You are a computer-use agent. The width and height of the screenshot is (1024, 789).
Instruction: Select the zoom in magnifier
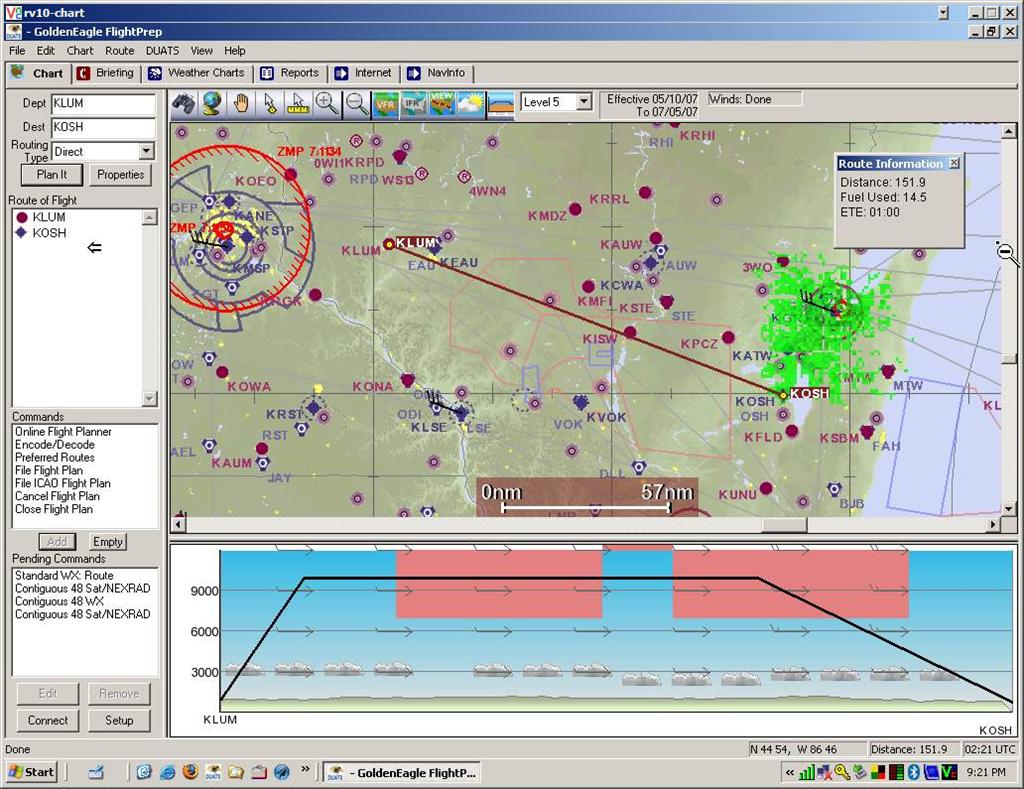point(327,104)
